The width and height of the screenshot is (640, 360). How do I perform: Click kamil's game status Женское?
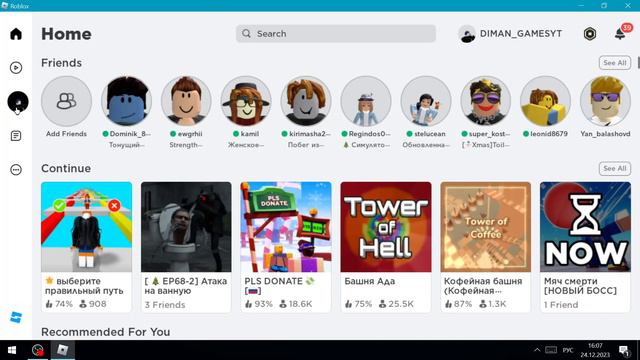click(x=246, y=145)
